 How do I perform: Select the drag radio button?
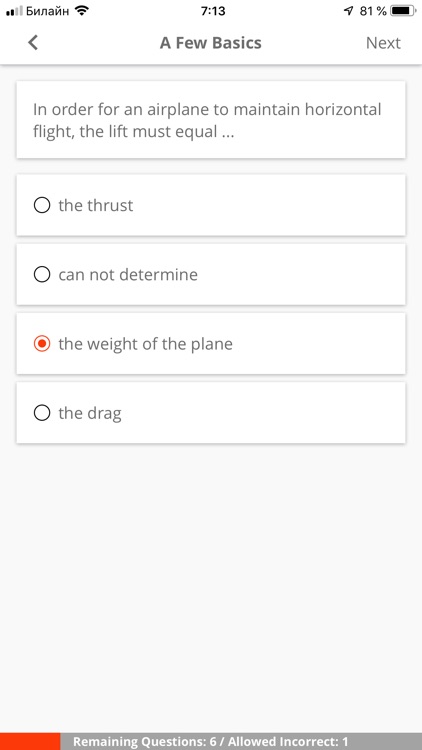(x=42, y=413)
